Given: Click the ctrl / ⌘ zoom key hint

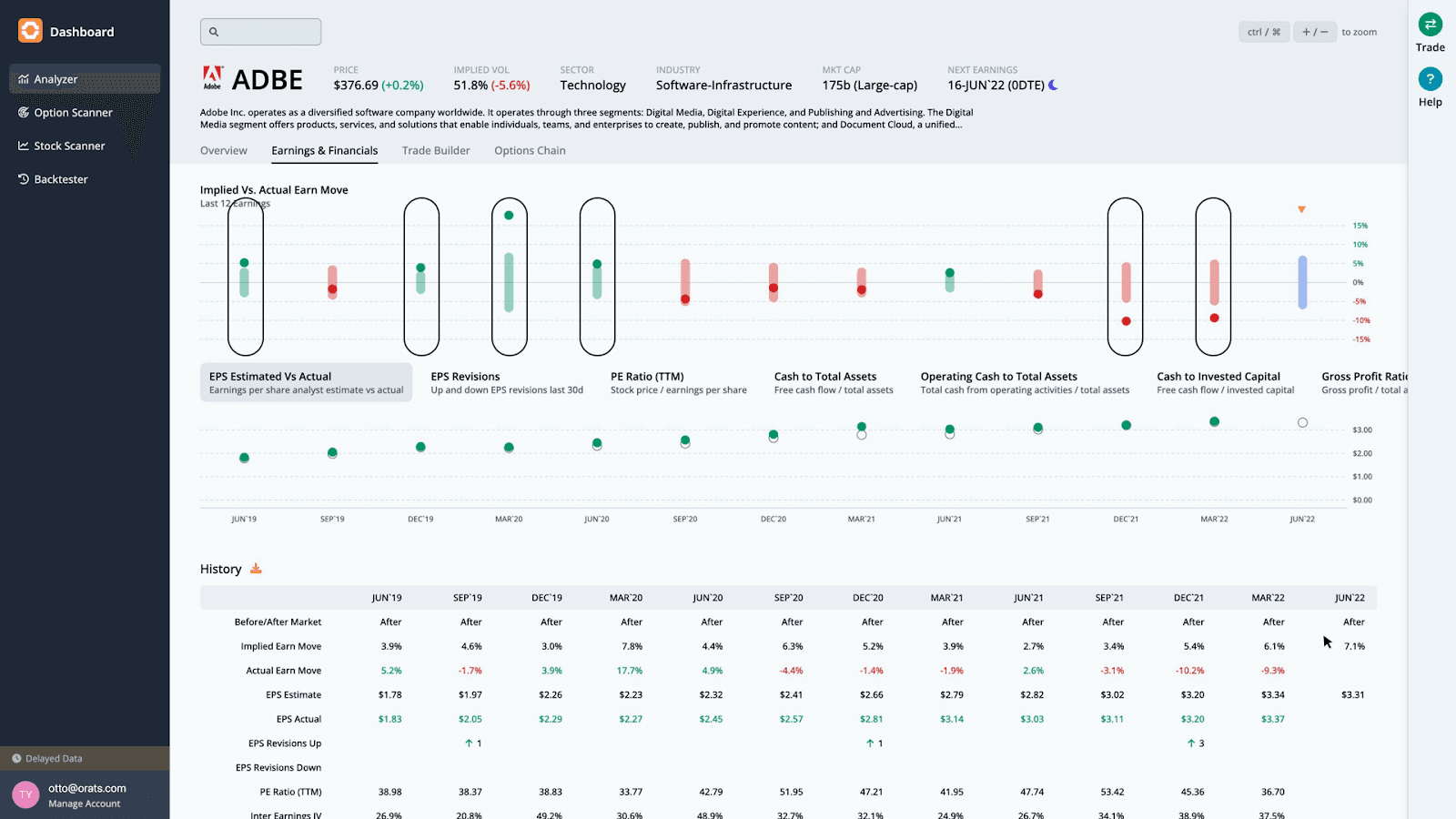Looking at the screenshot, I should pyautogui.click(x=1264, y=32).
